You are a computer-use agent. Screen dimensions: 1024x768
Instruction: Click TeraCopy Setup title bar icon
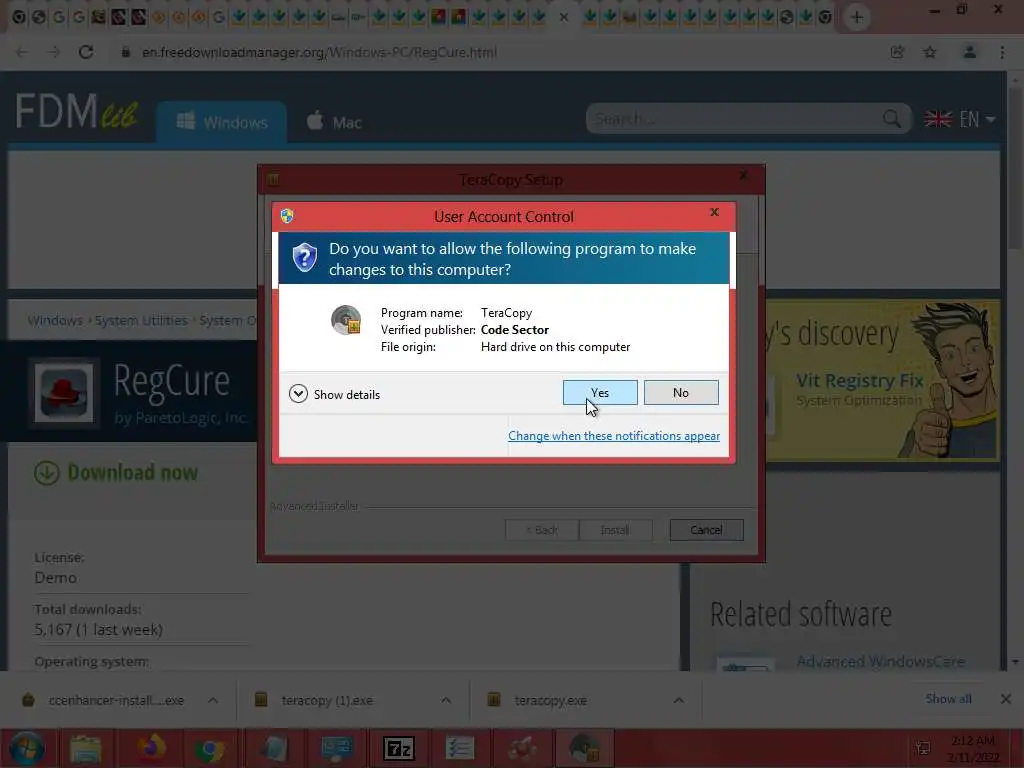pos(274,179)
